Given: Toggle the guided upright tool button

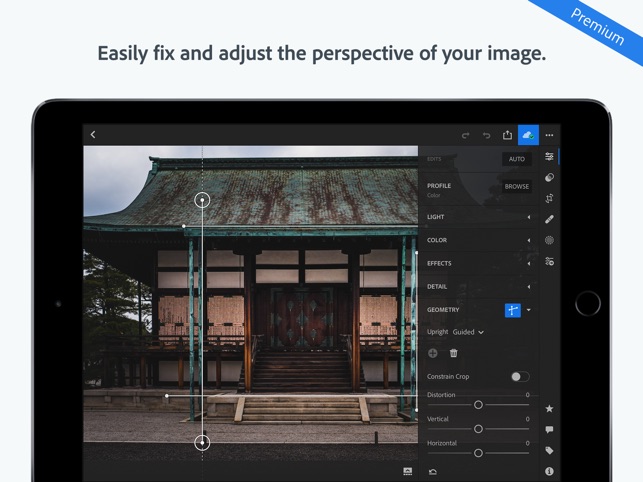Looking at the screenshot, I should pyautogui.click(x=512, y=310).
